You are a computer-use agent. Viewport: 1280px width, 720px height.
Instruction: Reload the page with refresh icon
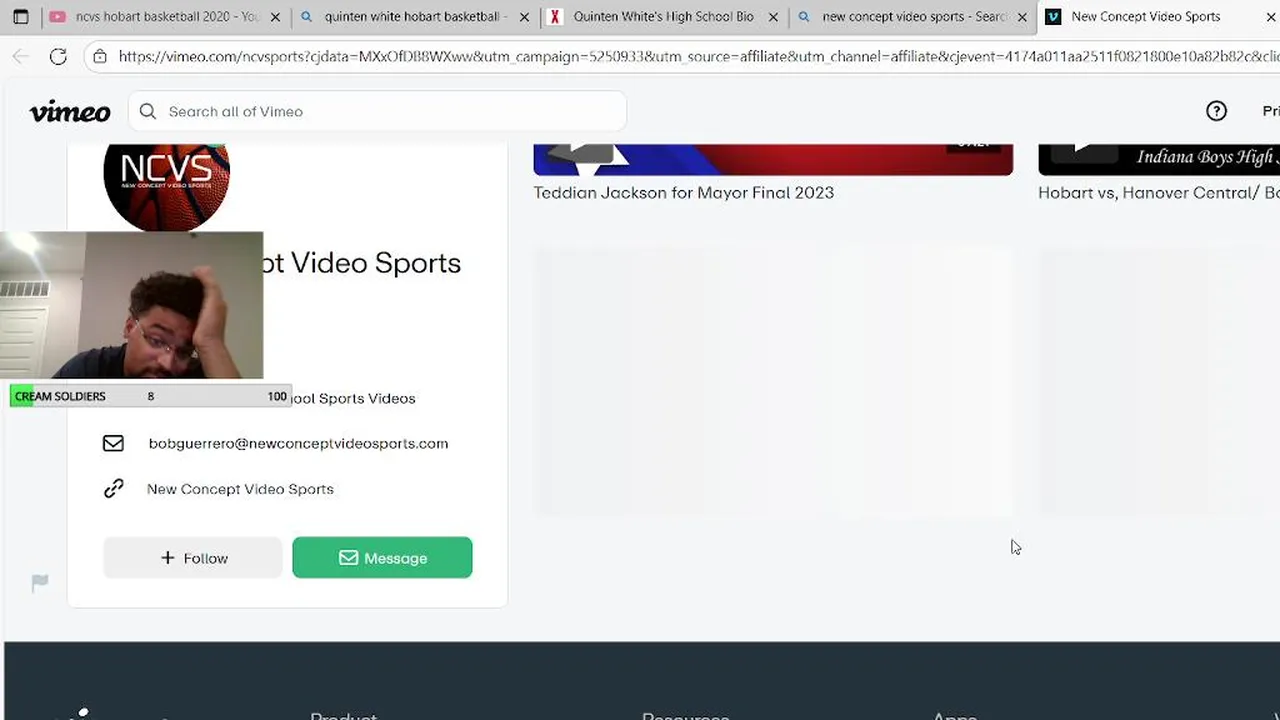58,57
